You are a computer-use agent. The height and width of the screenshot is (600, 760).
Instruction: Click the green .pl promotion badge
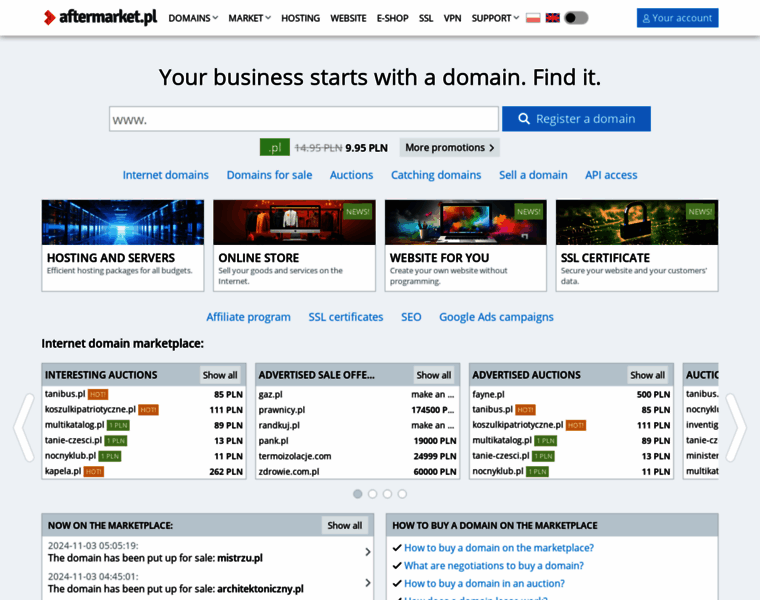(275, 147)
